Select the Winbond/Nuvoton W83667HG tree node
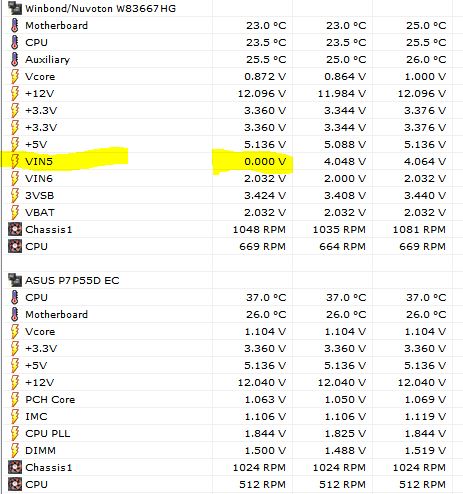The width and height of the screenshot is (463, 494). [x=100, y=8]
